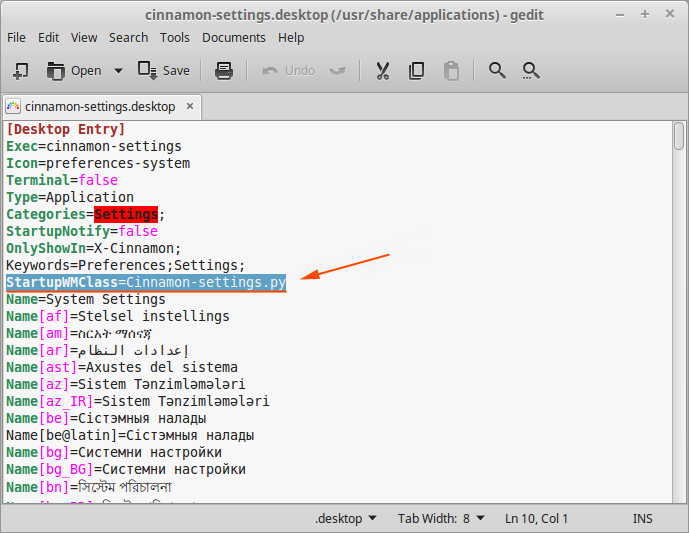Viewport: 689px width, 533px height.
Task: Click the Keywords=Preferences;Settings; line
Action: [x=126, y=265]
